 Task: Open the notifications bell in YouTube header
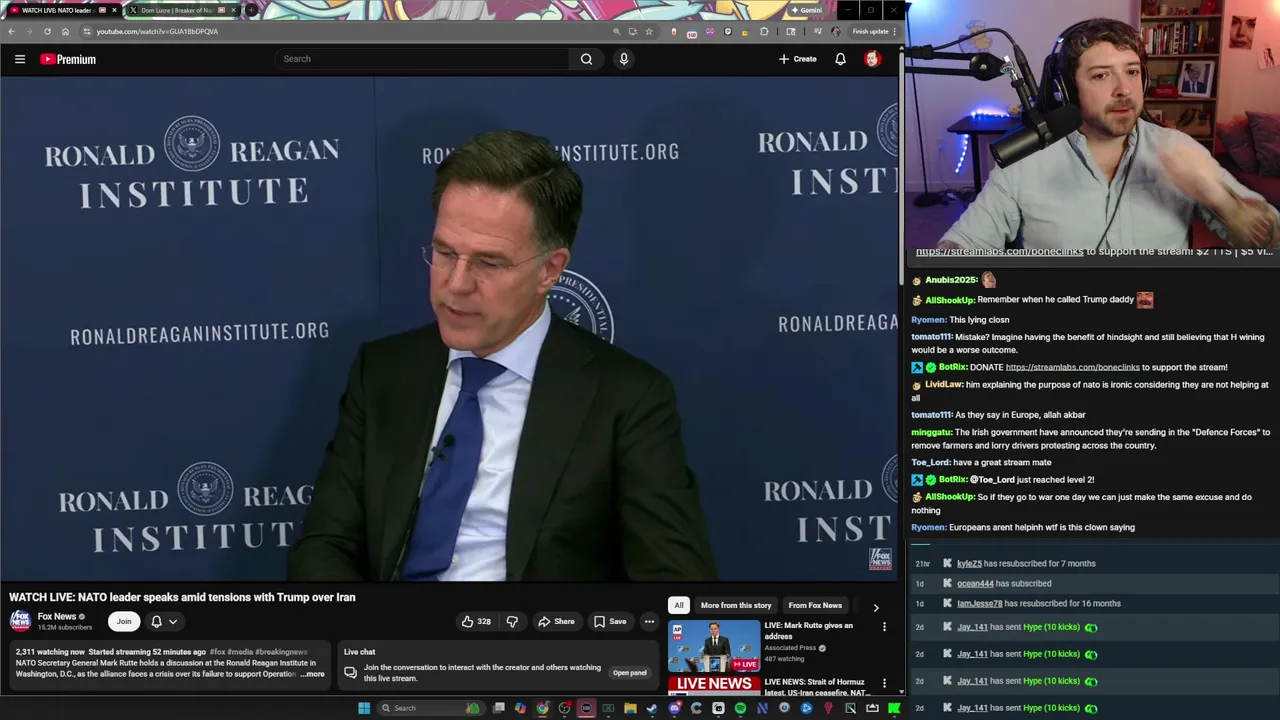[x=840, y=59]
